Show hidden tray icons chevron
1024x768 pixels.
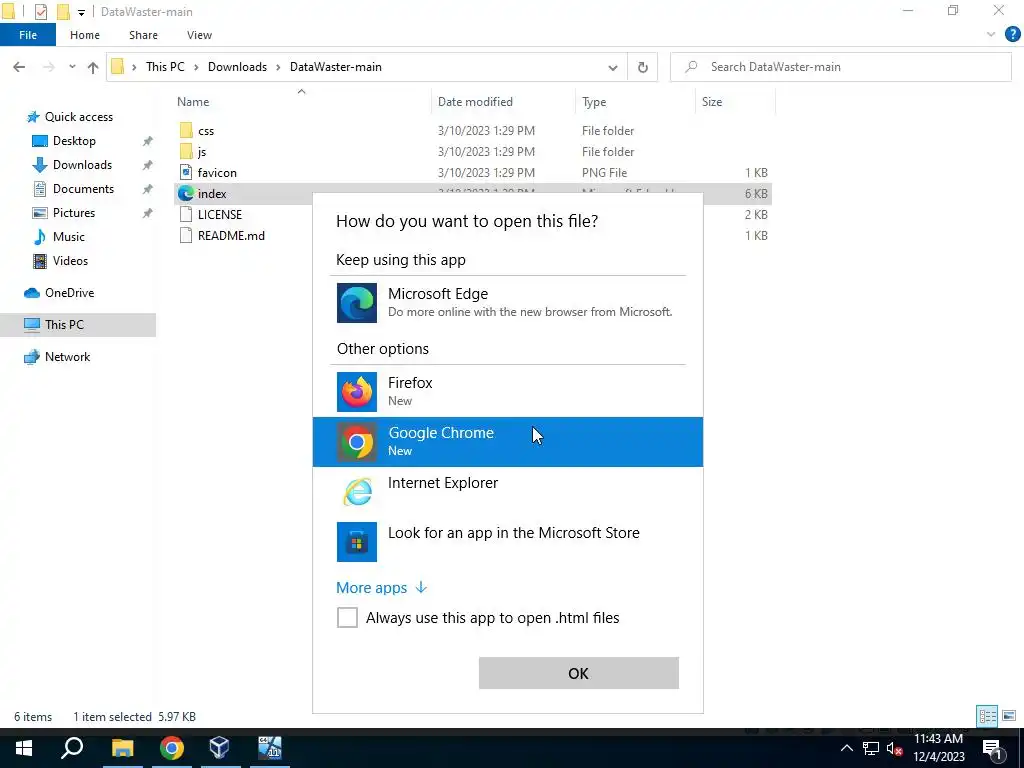click(846, 748)
